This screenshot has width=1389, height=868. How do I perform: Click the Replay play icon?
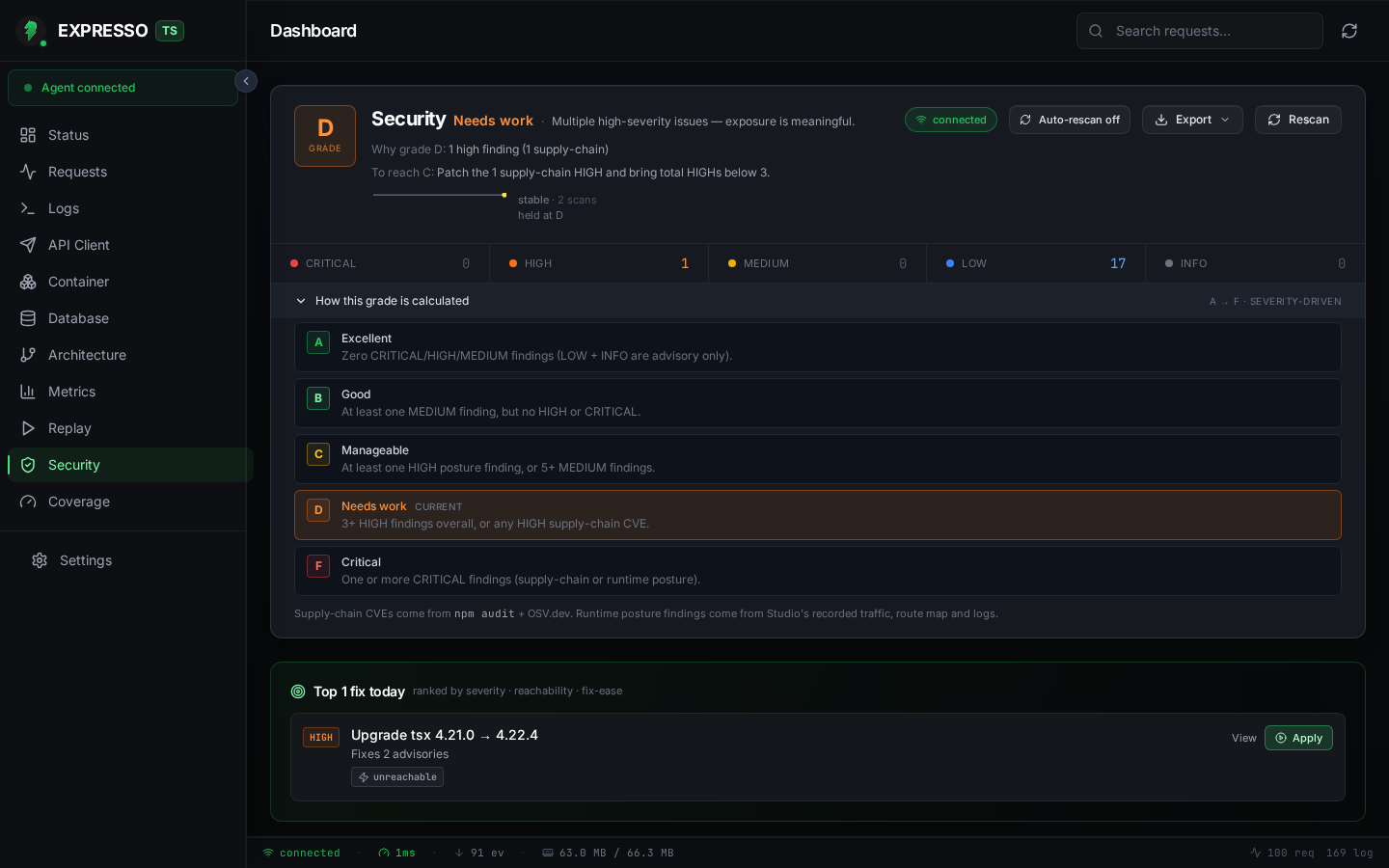pos(28,428)
